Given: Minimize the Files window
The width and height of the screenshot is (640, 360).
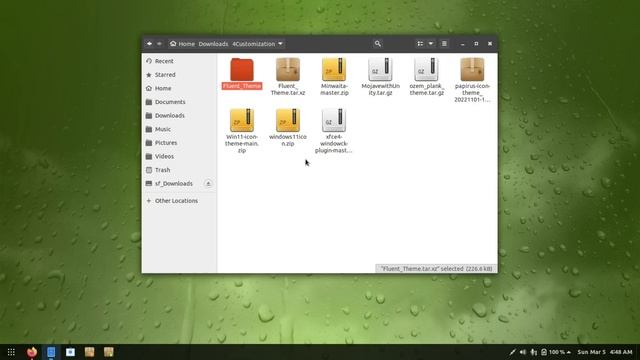Looking at the screenshot, I should pos(462,44).
